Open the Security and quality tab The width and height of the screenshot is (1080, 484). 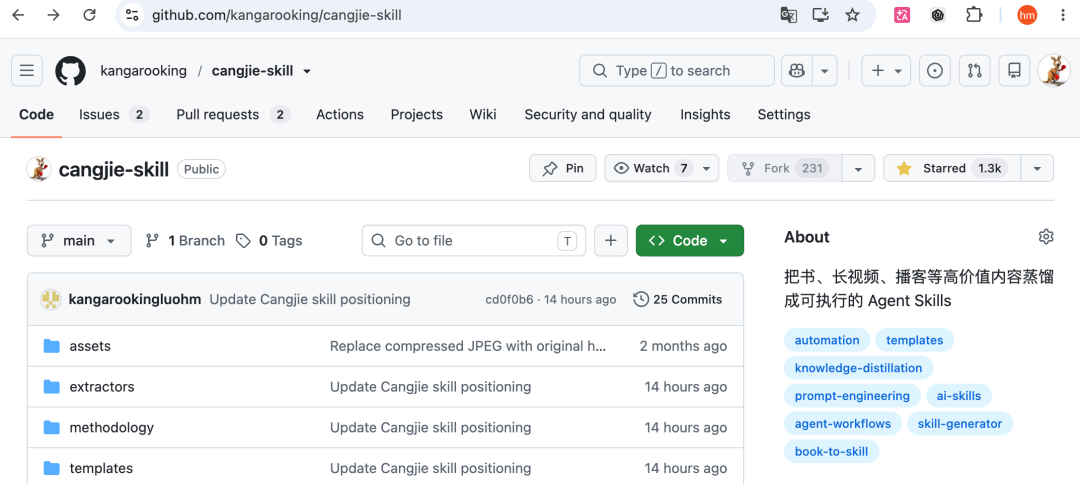(588, 115)
